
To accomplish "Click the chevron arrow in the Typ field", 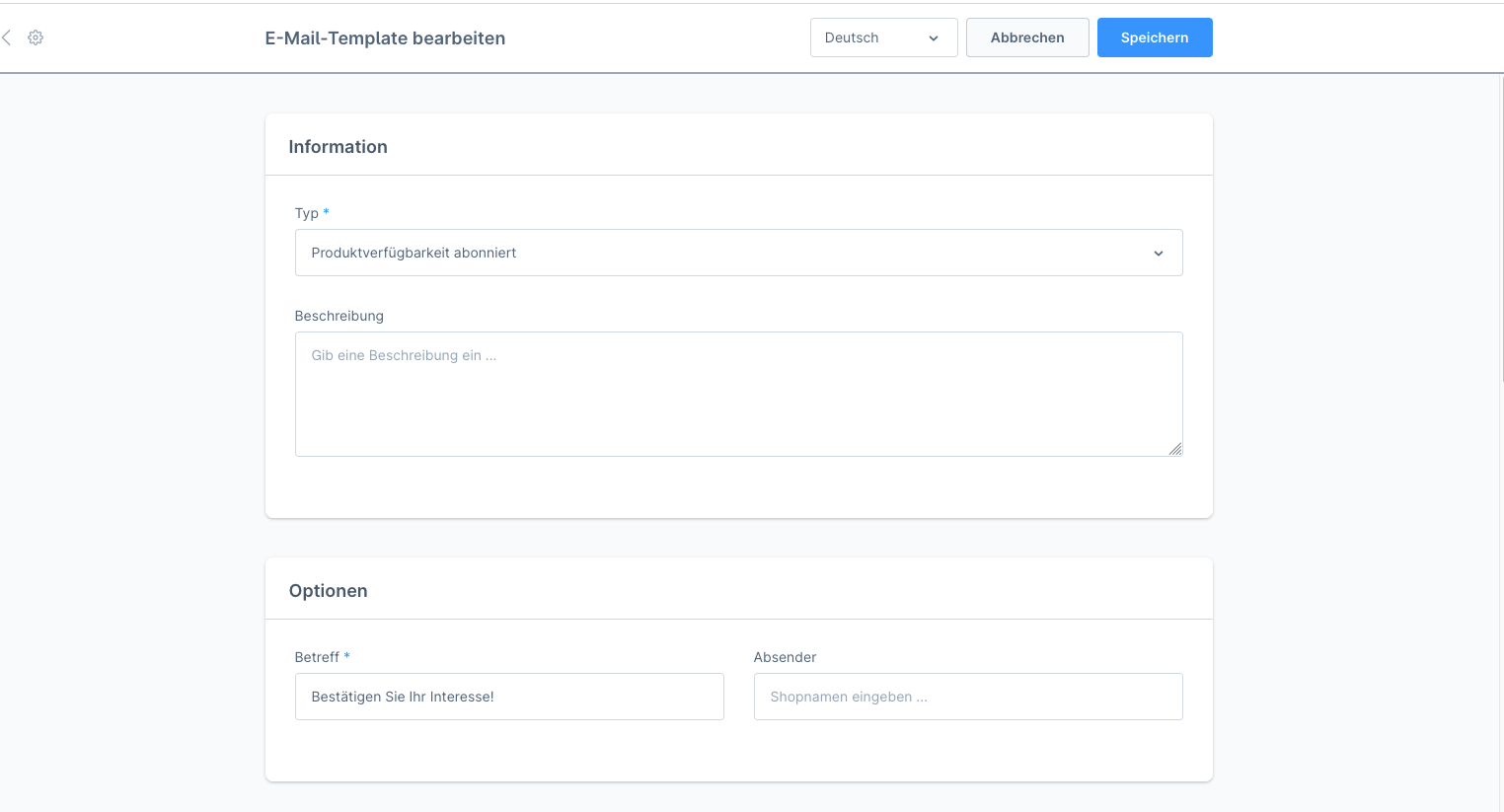I will click(x=1159, y=254).
